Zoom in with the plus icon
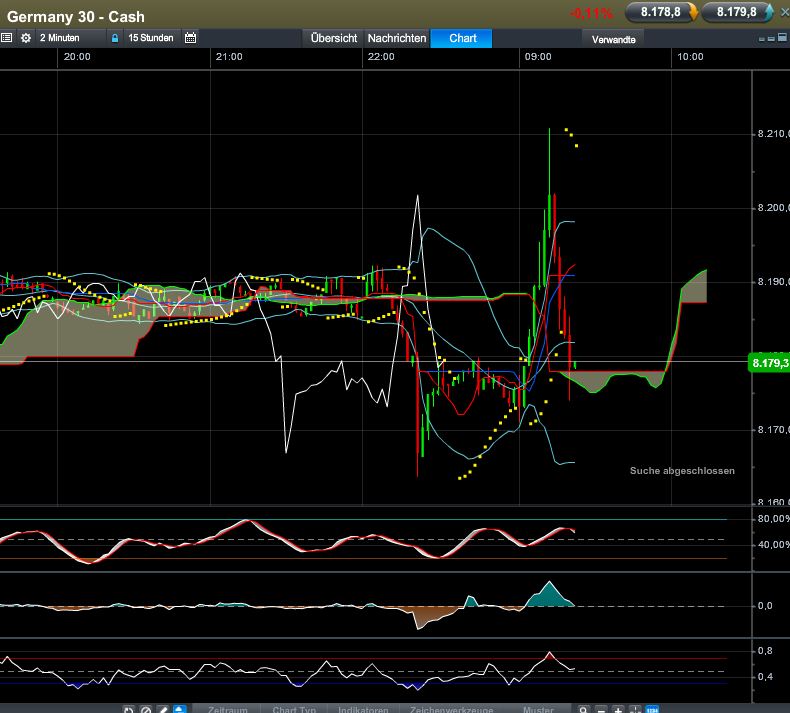The height and width of the screenshot is (713, 790). [618, 709]
